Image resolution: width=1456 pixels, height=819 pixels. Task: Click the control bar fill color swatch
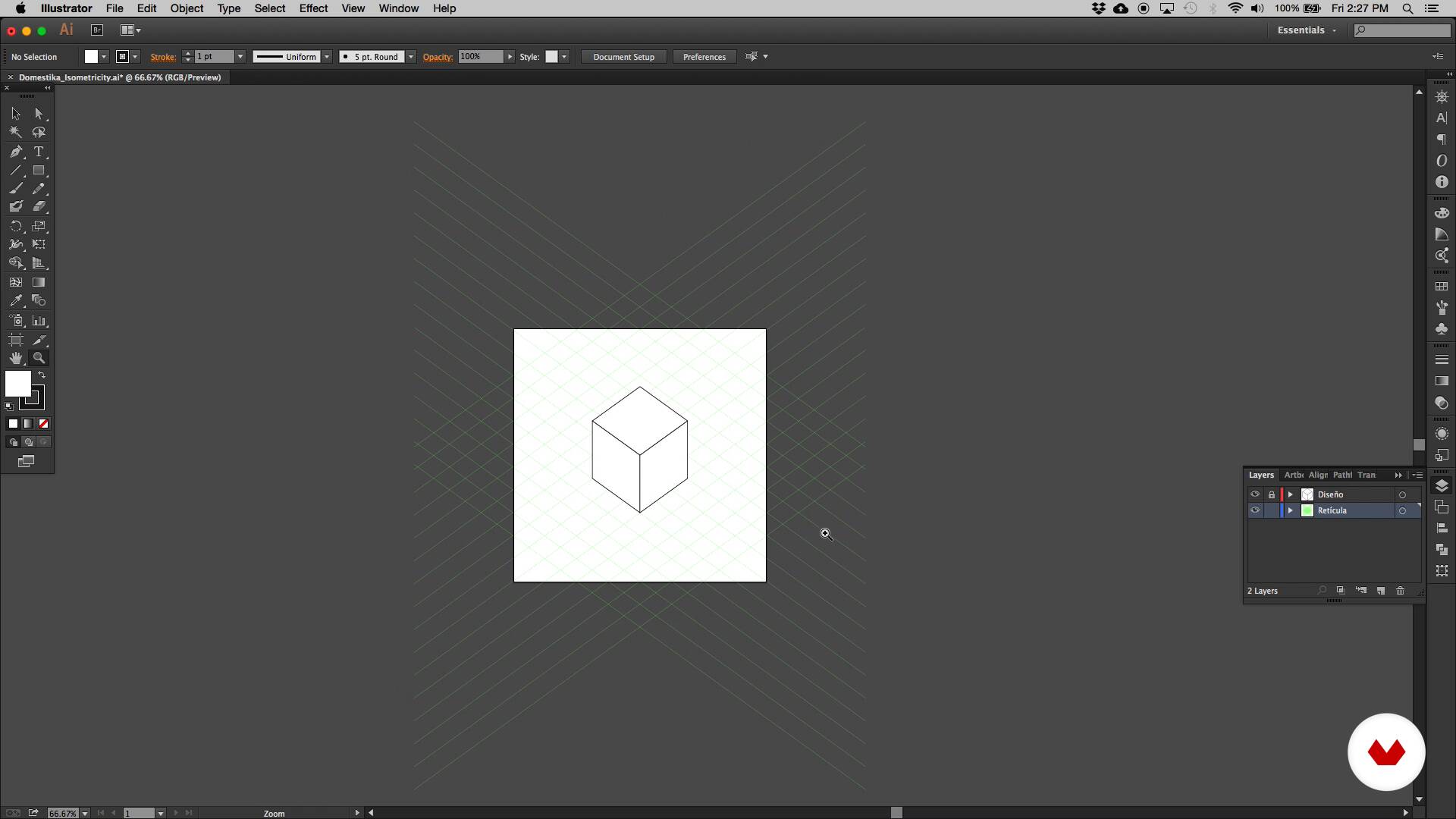click(x=91, y=57)
